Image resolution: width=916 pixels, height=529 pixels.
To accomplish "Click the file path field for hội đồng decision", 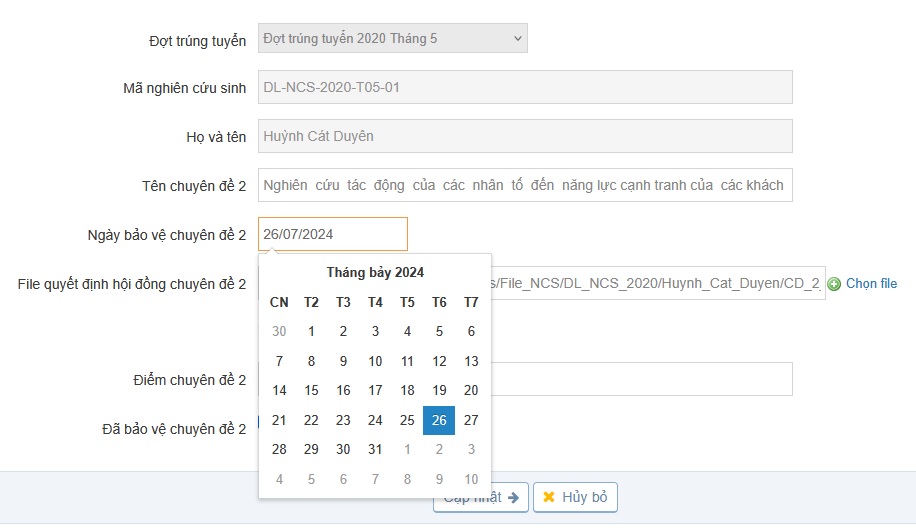I will pyautogui.click(x=658, y=283).
